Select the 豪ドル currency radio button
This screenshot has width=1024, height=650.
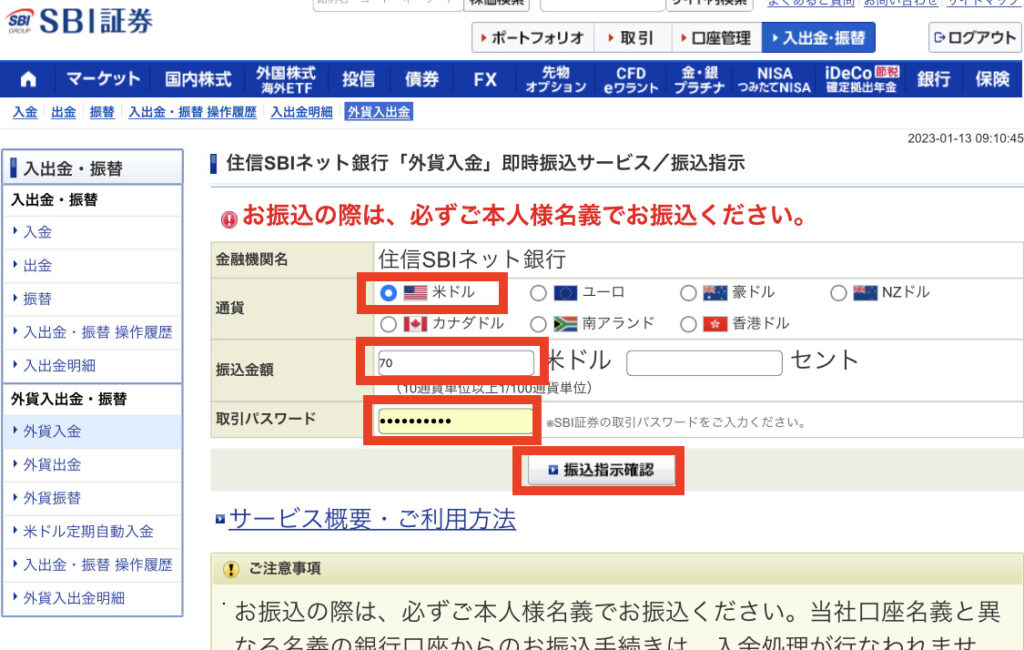click(x=688, y=293)
